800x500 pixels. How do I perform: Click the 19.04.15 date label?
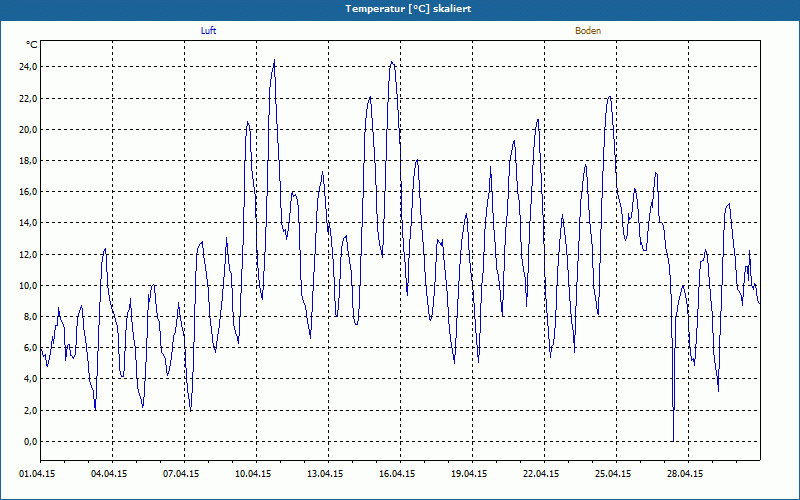(469, 474)
